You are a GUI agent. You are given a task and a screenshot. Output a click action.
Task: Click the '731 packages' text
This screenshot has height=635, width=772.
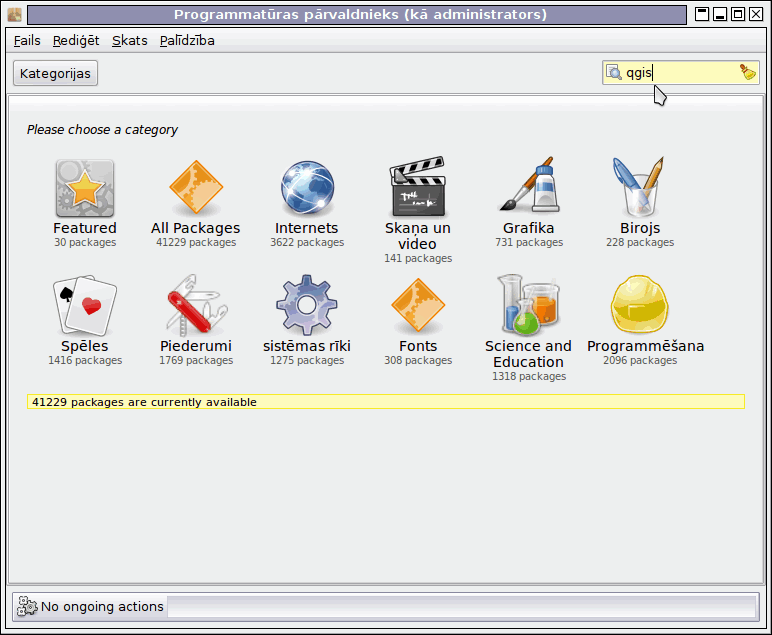(x=529, y=242)
